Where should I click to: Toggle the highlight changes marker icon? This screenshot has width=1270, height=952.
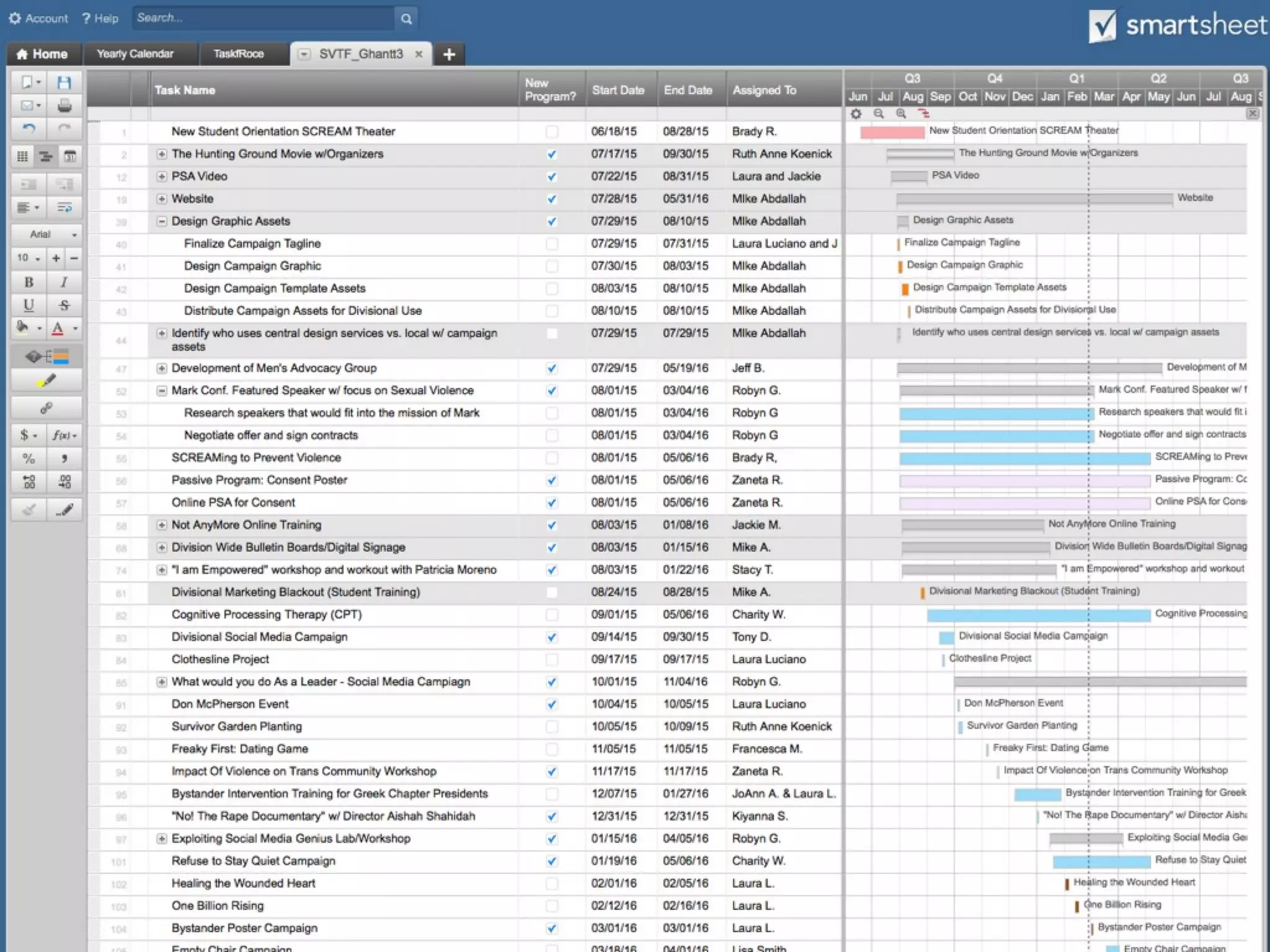[47, 381]
